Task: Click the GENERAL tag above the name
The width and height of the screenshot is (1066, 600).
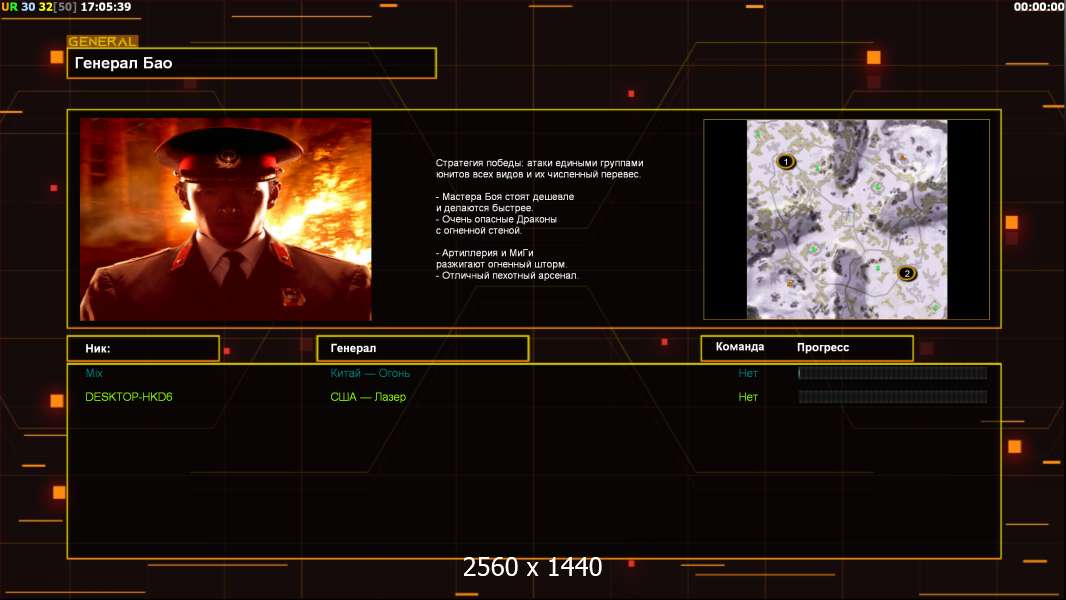Action: click(102, 42)
